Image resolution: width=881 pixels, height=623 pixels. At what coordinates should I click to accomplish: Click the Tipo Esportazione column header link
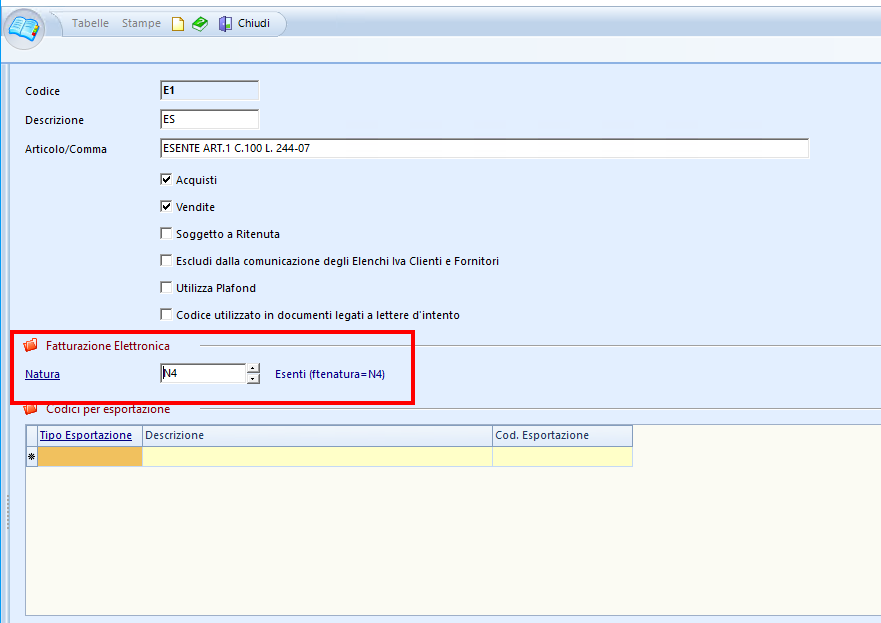85,436
